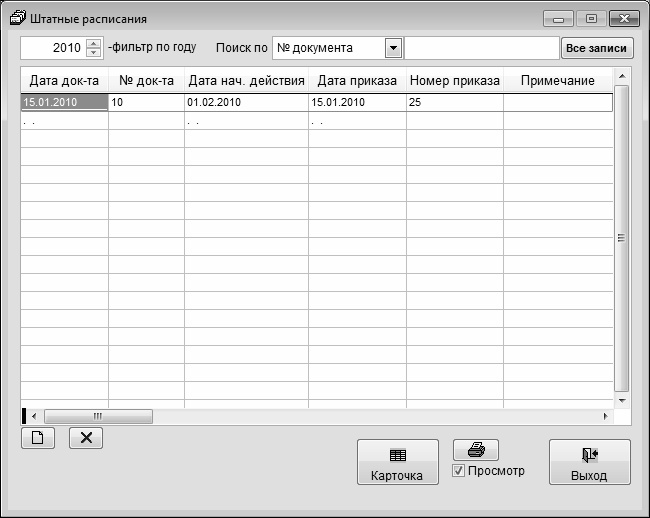650x518 pixels.
Task: Expand the Поиск по search field dropdown
Action: coord(393,48)
